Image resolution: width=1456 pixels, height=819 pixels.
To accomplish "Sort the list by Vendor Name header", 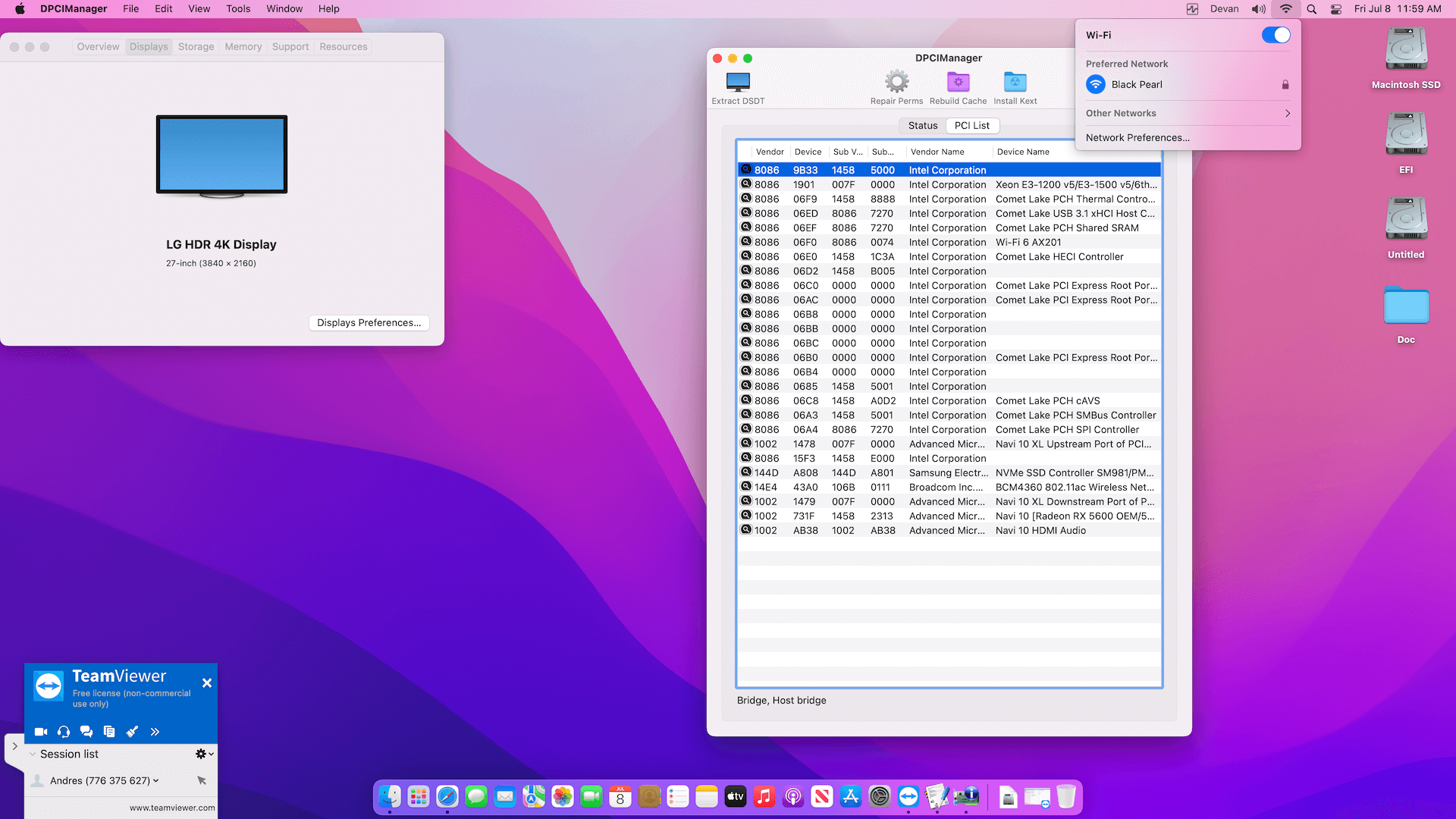I will pos(937,152).
